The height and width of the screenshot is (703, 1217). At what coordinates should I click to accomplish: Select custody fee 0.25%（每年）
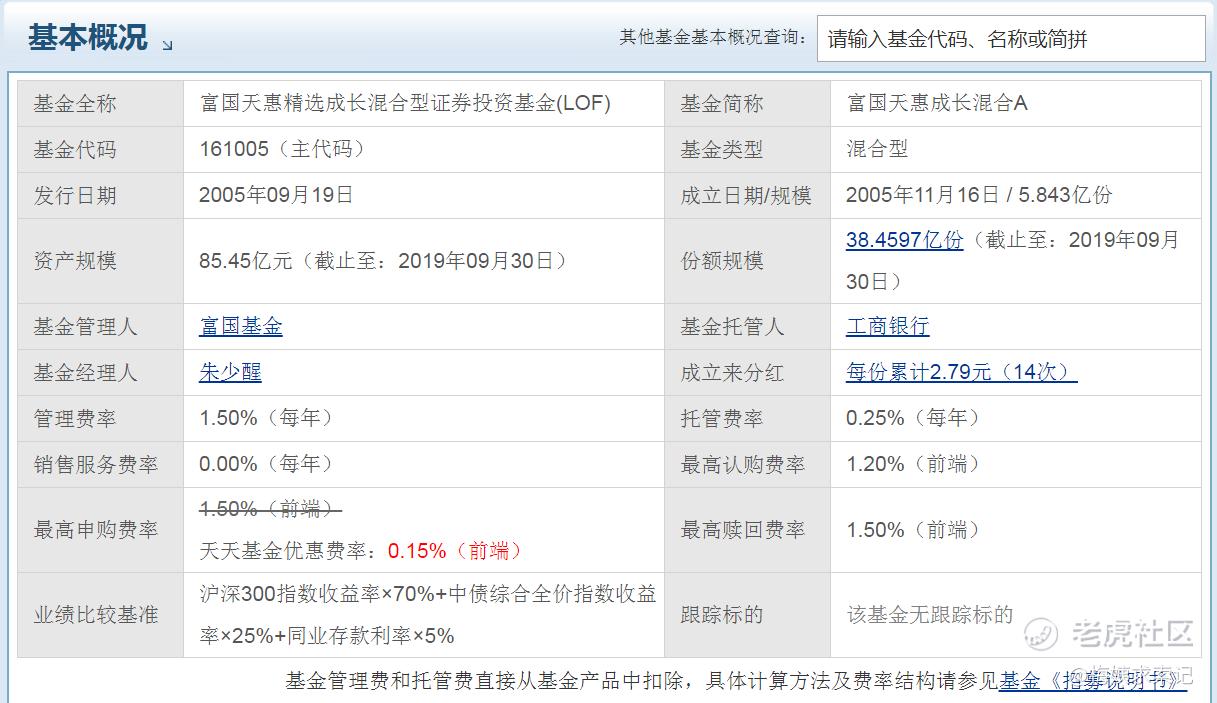point(914,418)
